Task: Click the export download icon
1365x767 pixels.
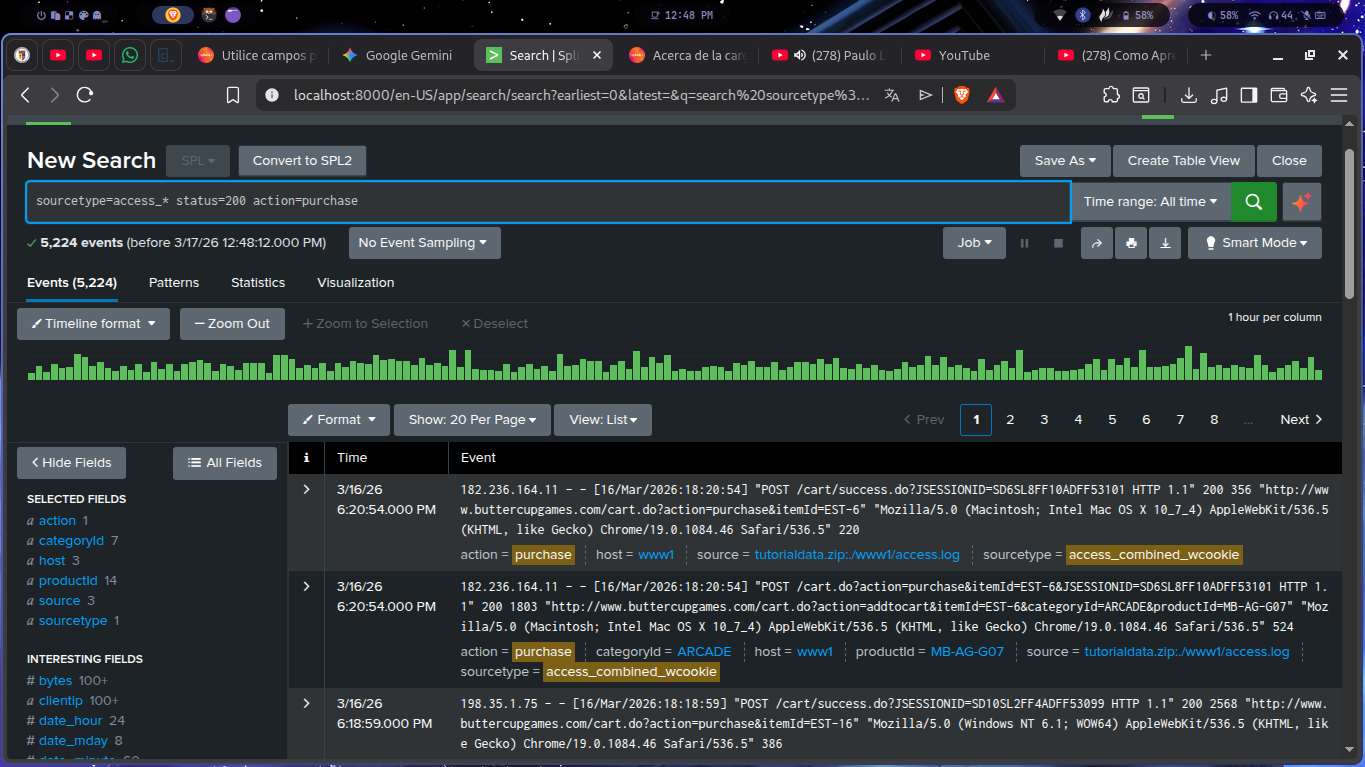Action: point(1165,243)
